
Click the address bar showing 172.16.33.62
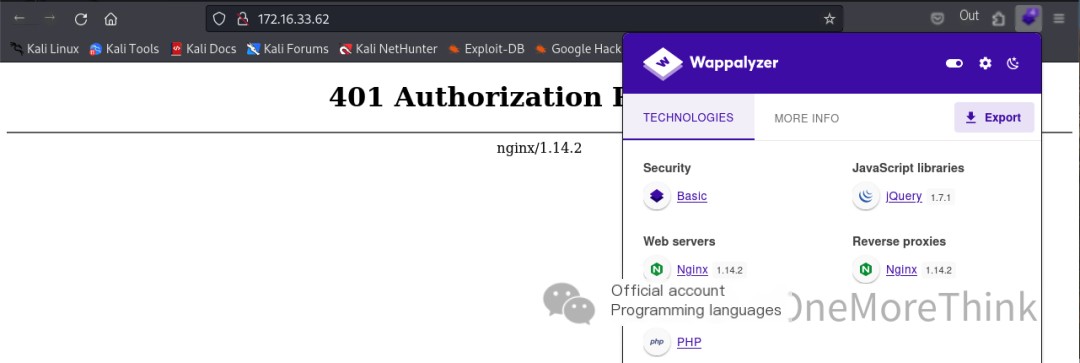click(523, 19)
